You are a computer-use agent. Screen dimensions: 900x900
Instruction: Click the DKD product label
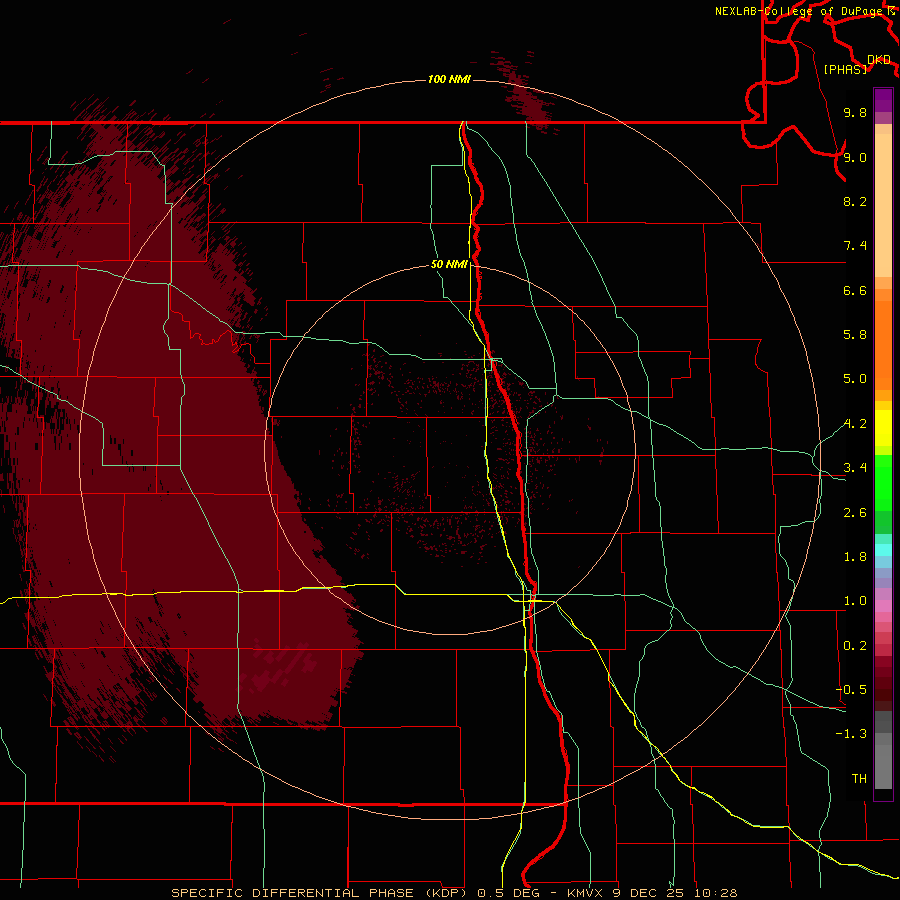tap(879, 60)
